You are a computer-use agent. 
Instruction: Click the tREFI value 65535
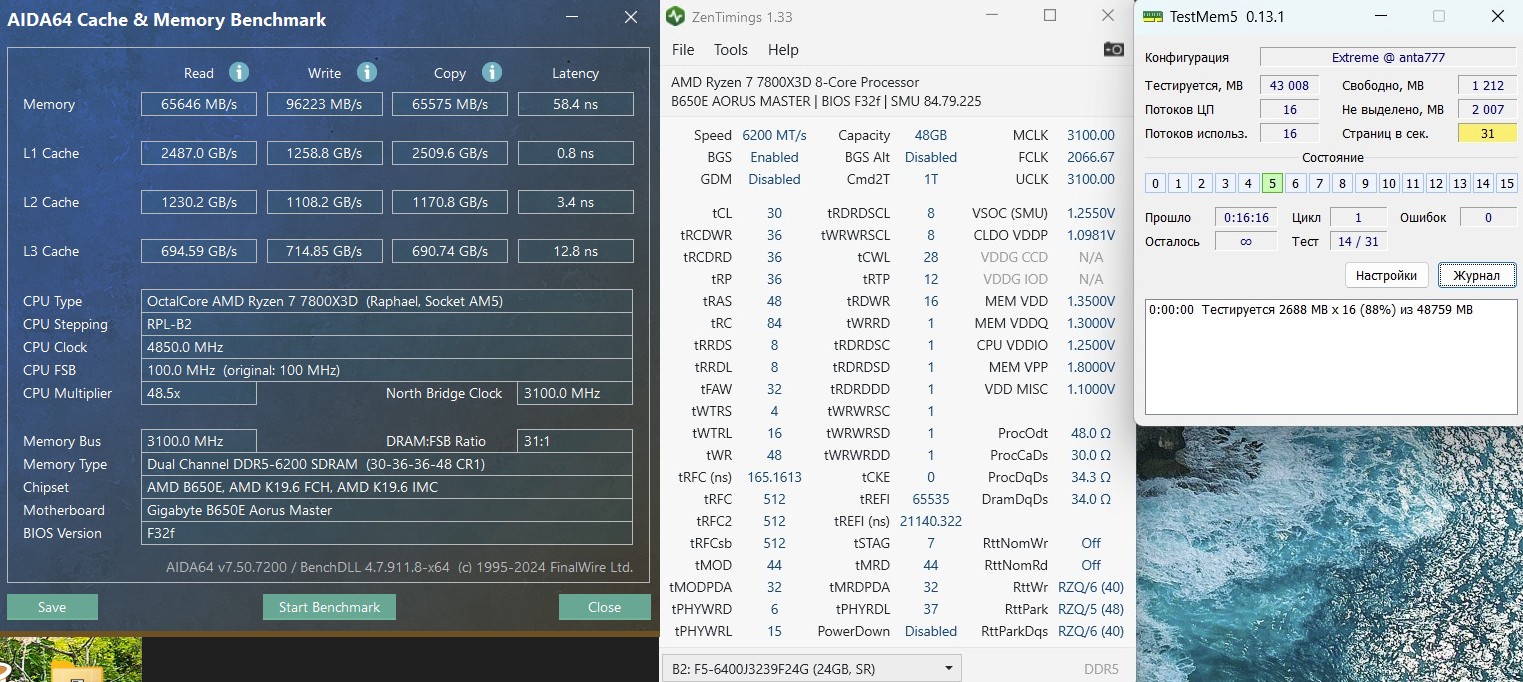tap(931, 499)
